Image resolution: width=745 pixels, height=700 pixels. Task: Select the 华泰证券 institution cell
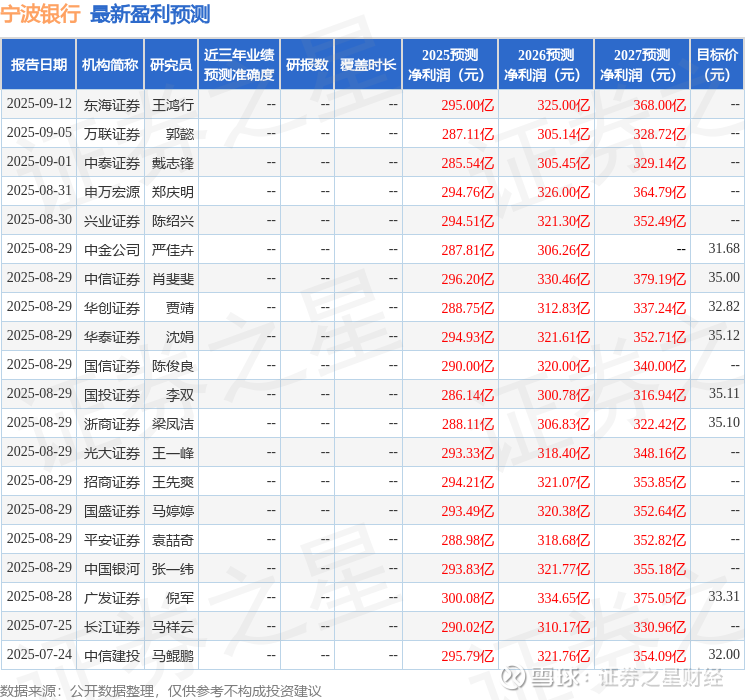point(112,337)
